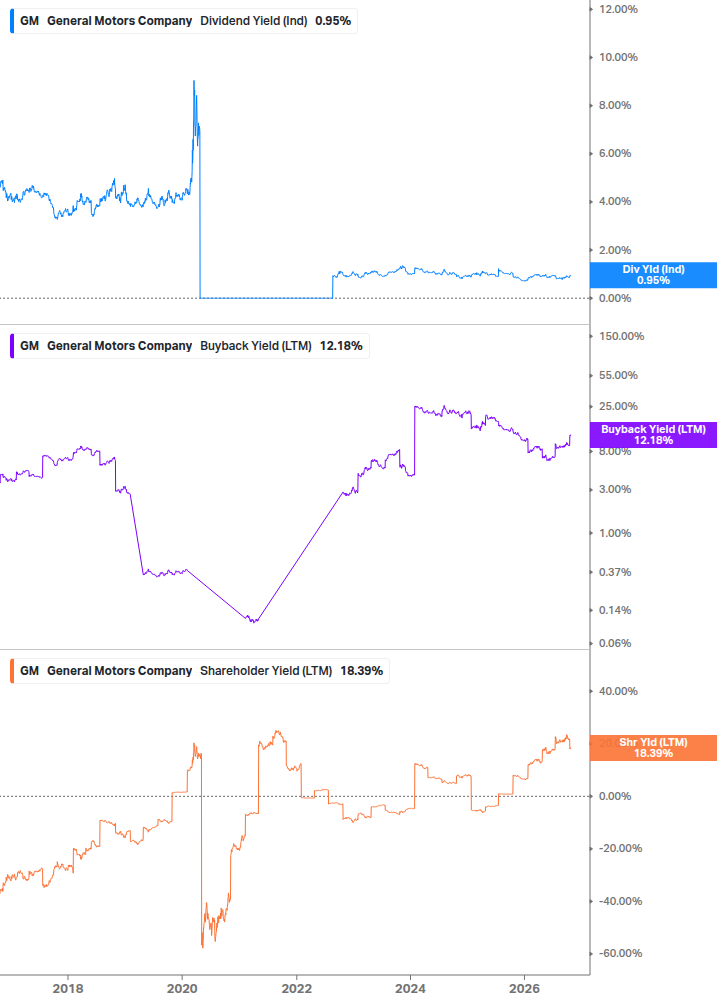Click the Shareholder Yield (LTM) legend label

tap(266, 671)
